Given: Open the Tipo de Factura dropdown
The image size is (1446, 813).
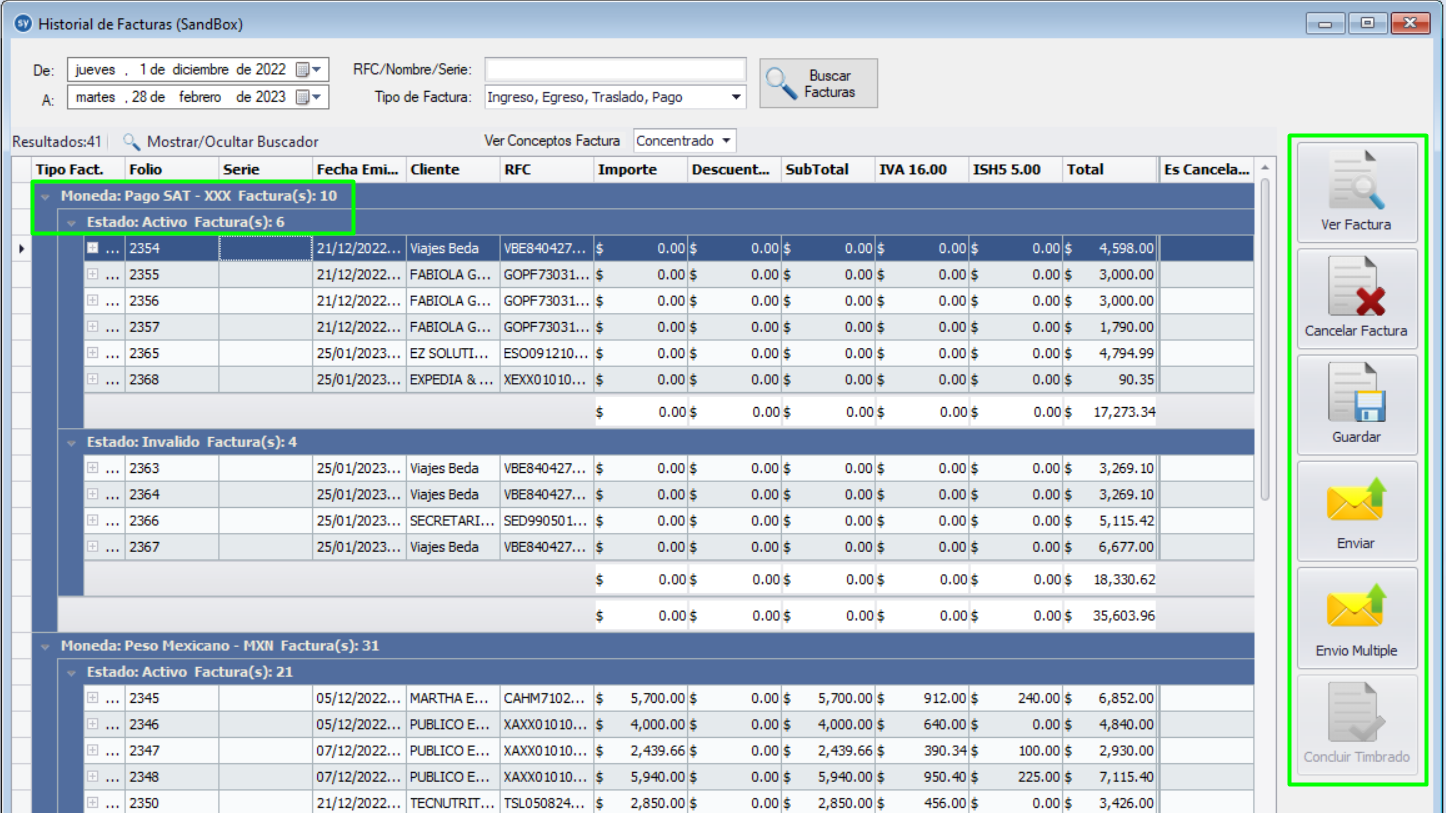Looking at the screenshot, I should coord(737,97).
